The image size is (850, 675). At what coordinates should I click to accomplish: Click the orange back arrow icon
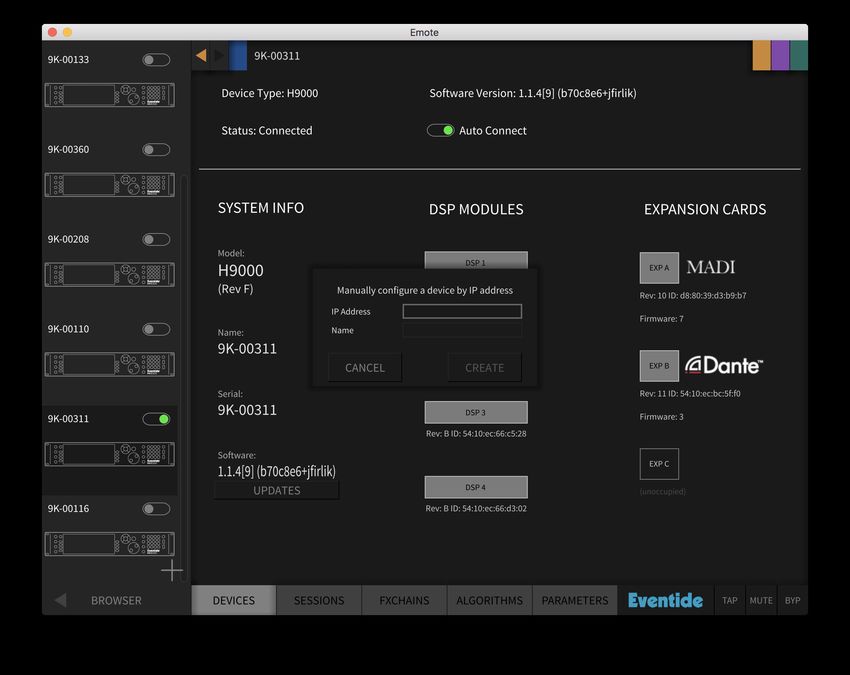201,55
